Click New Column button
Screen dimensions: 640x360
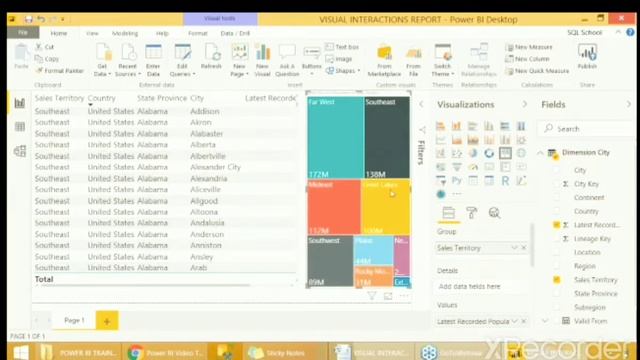527,59
